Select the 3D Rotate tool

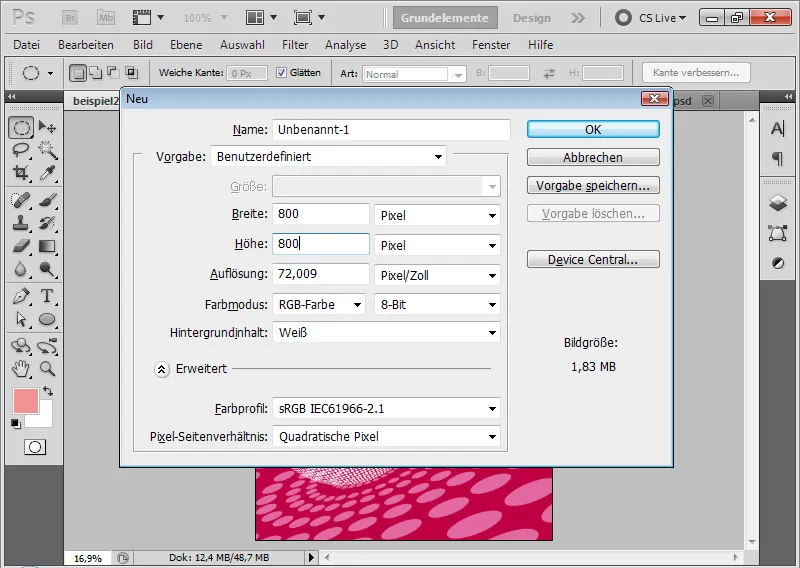[21, 346]
